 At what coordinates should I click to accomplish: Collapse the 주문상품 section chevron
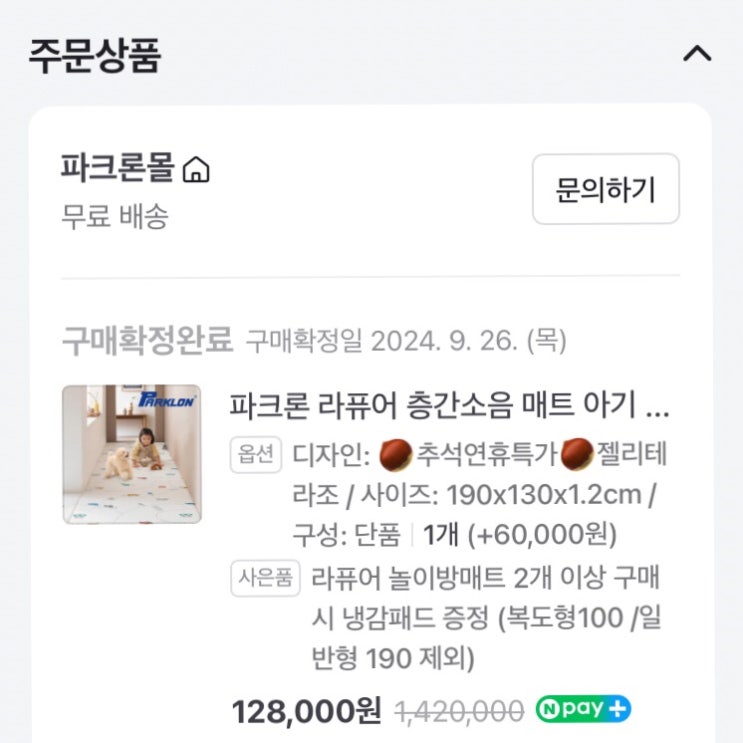click(x=697, y=54)
